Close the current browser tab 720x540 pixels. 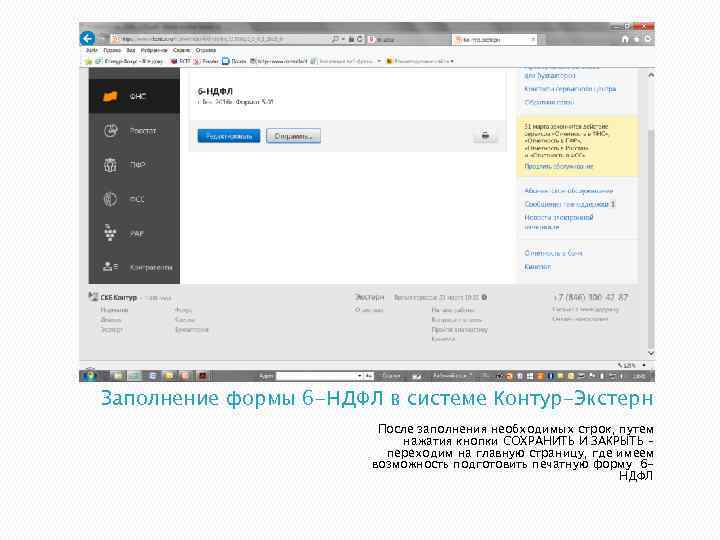[533, 39]
